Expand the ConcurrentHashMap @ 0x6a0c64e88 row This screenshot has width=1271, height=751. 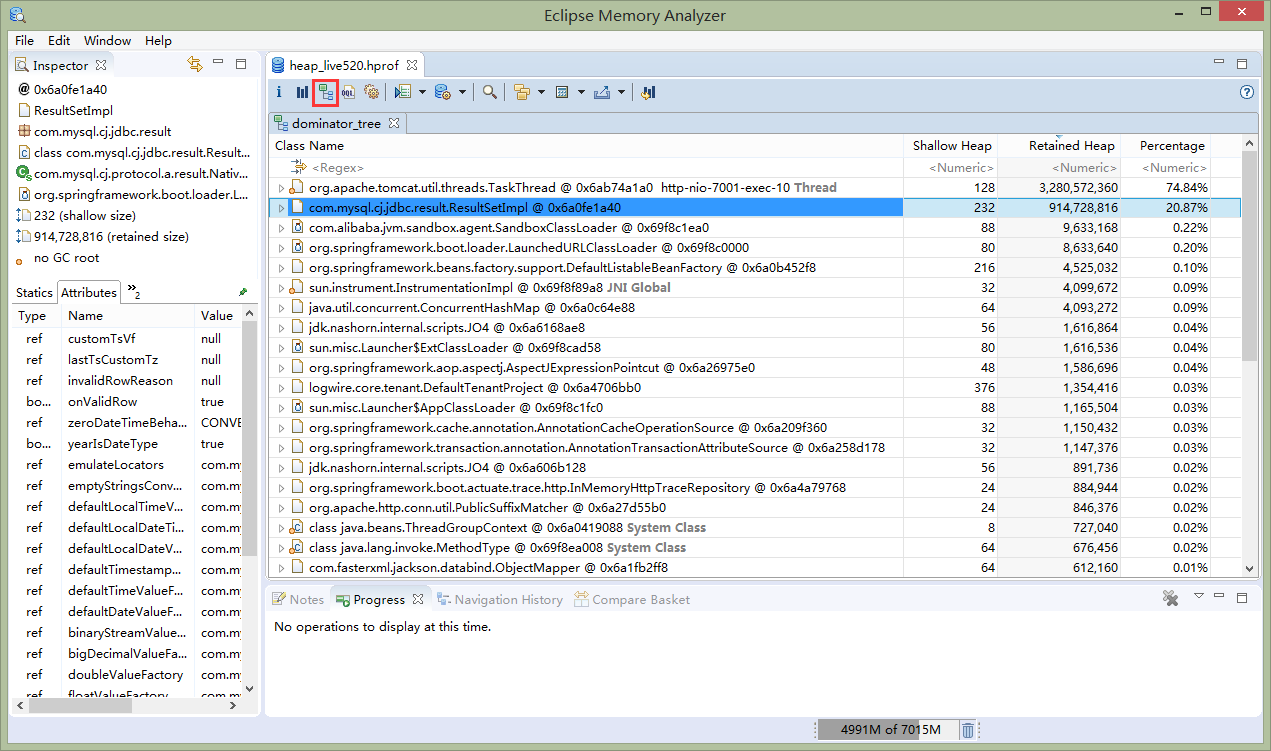coord(281,308)
